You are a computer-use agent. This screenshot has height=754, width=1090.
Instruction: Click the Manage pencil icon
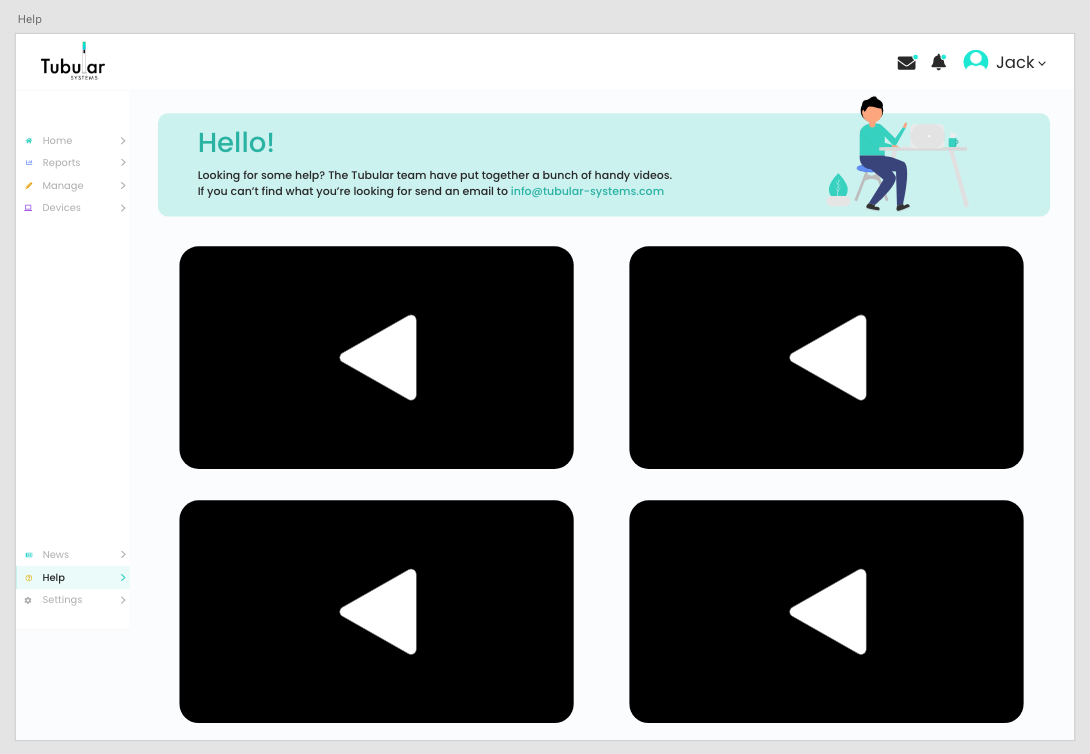point(29,186)
